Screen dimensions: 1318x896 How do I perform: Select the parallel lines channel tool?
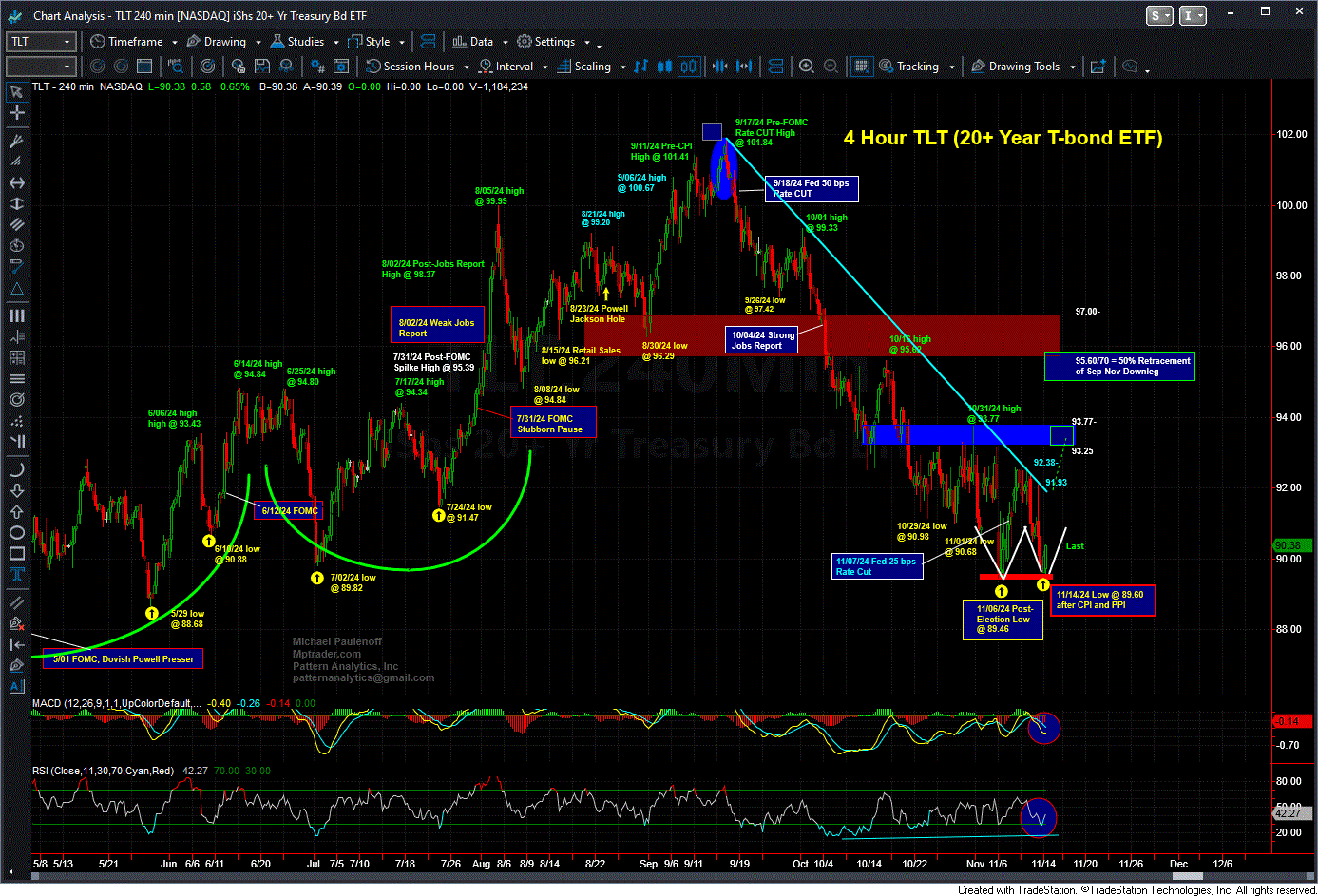point(16,225)
